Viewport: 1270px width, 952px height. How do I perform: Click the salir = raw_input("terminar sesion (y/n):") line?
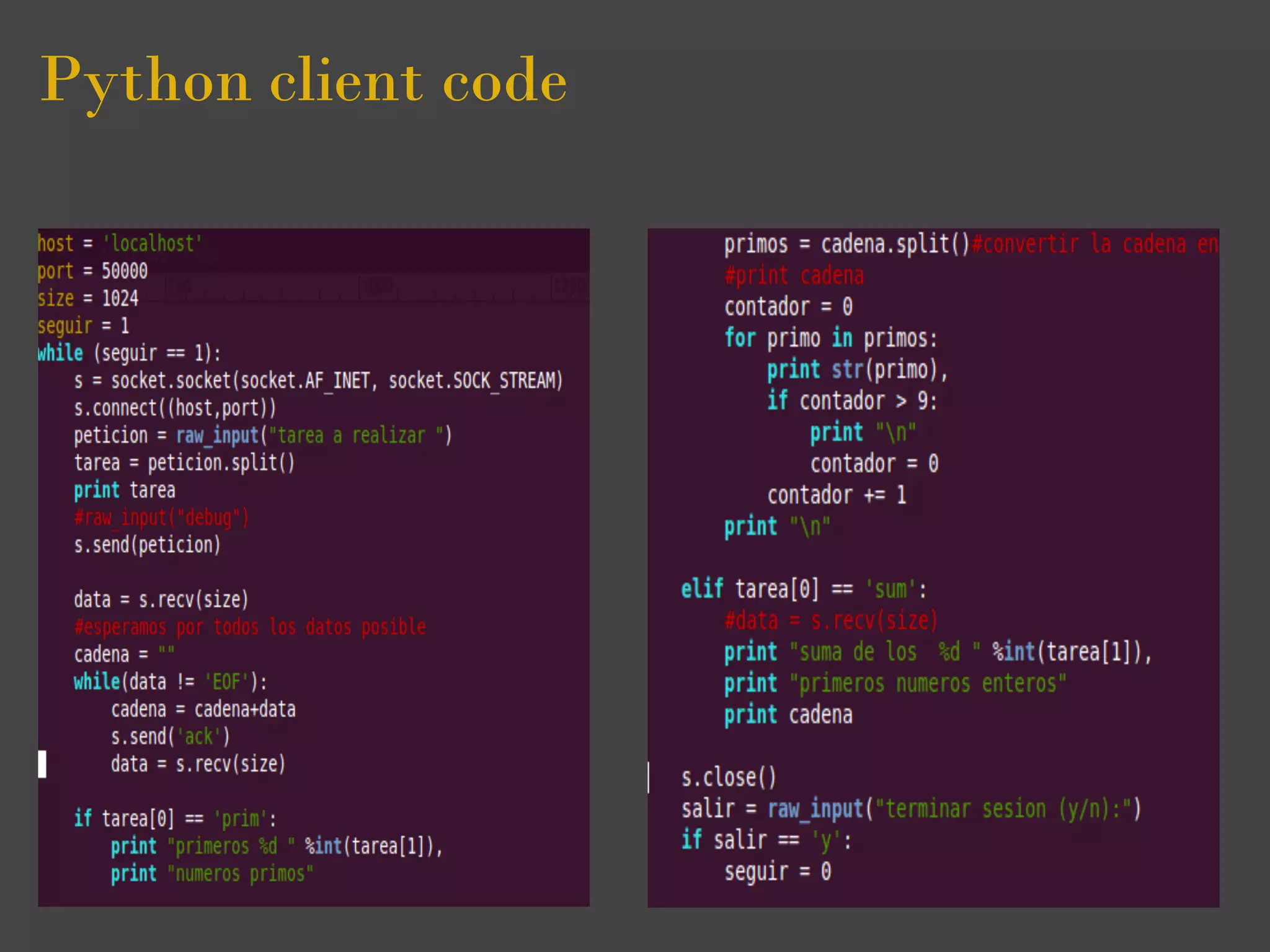coord(911,809)
